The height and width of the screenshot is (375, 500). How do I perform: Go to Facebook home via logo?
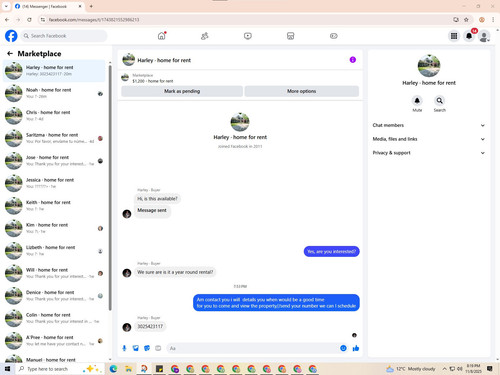11,36
